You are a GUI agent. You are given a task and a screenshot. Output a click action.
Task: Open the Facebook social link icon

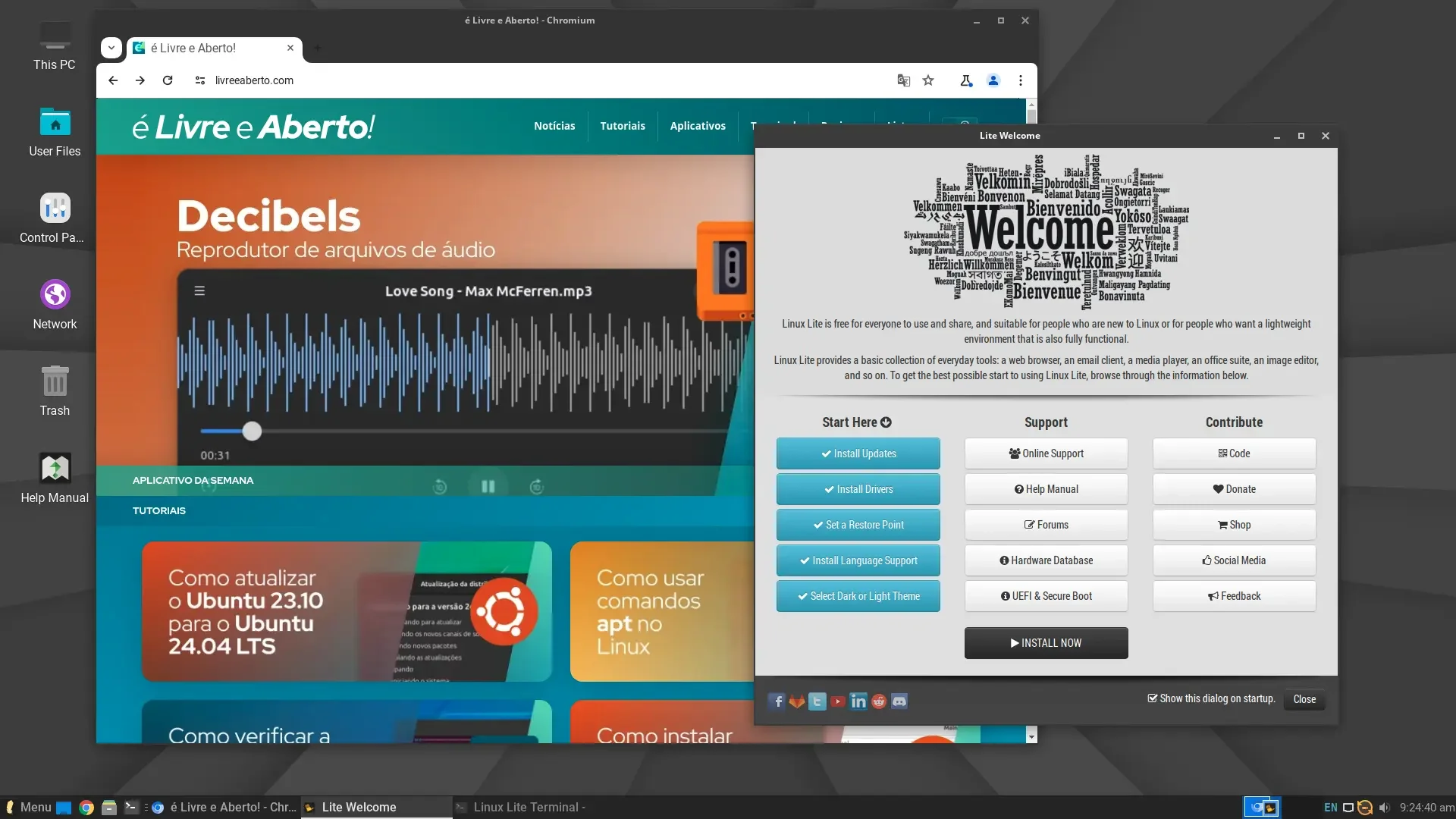[x=777, y=701]
